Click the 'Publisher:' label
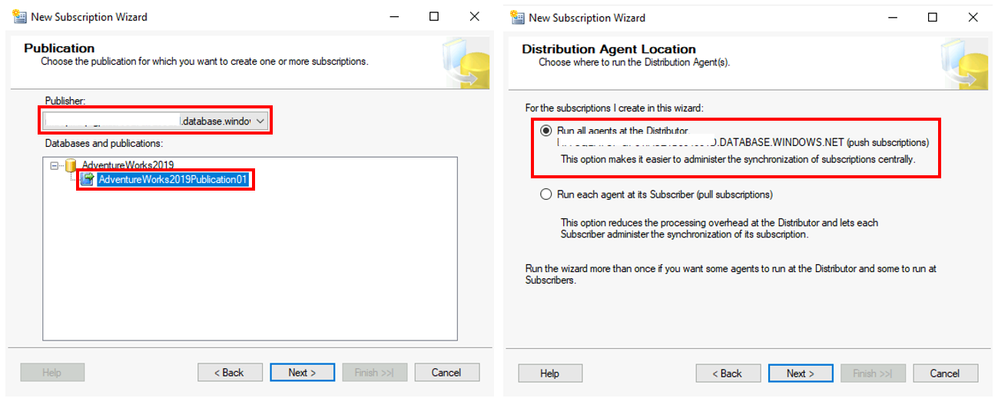Viewport: 998px width, 402px height. [64, 100]
